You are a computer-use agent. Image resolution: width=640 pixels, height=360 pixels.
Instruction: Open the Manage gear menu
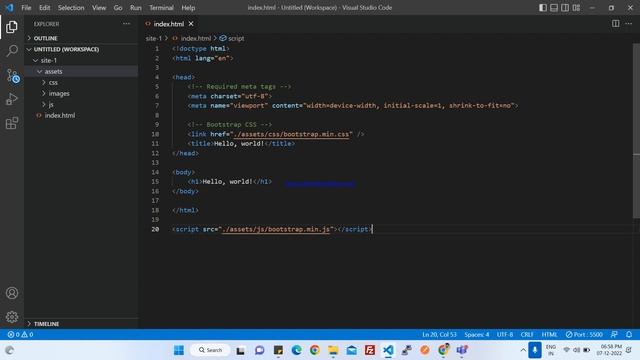(x=12, y=317)
